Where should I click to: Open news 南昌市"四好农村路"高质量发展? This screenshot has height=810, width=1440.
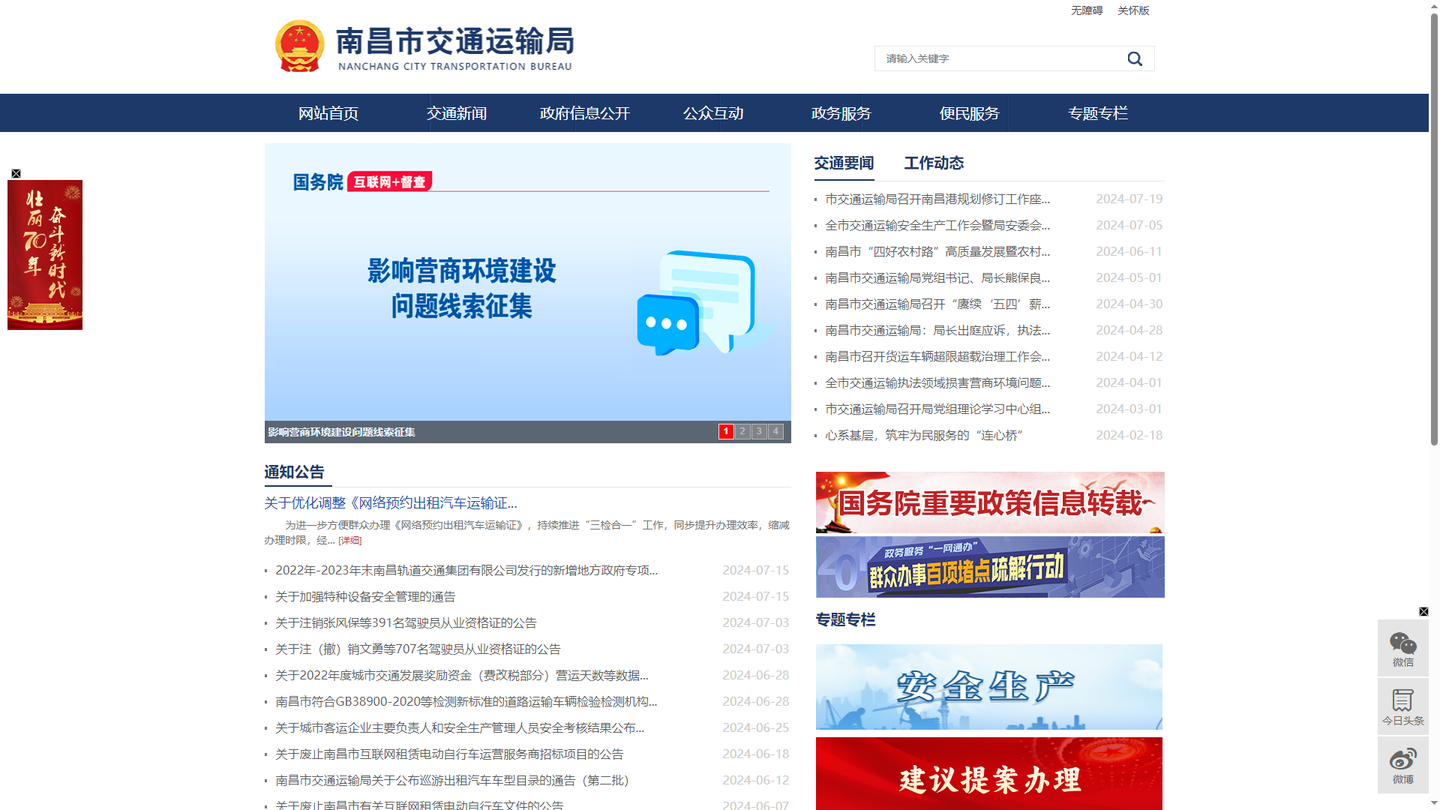pyautogui.click(x=937, y=252)
